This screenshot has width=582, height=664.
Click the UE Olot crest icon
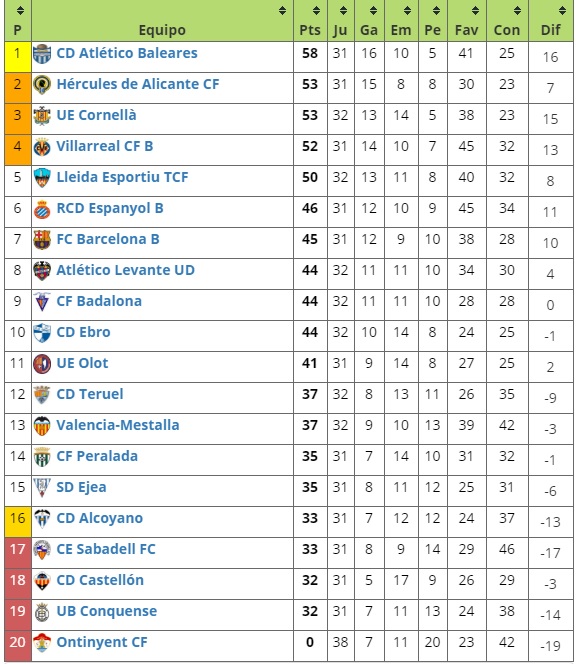pyautogui.click(x=42, y=364)
